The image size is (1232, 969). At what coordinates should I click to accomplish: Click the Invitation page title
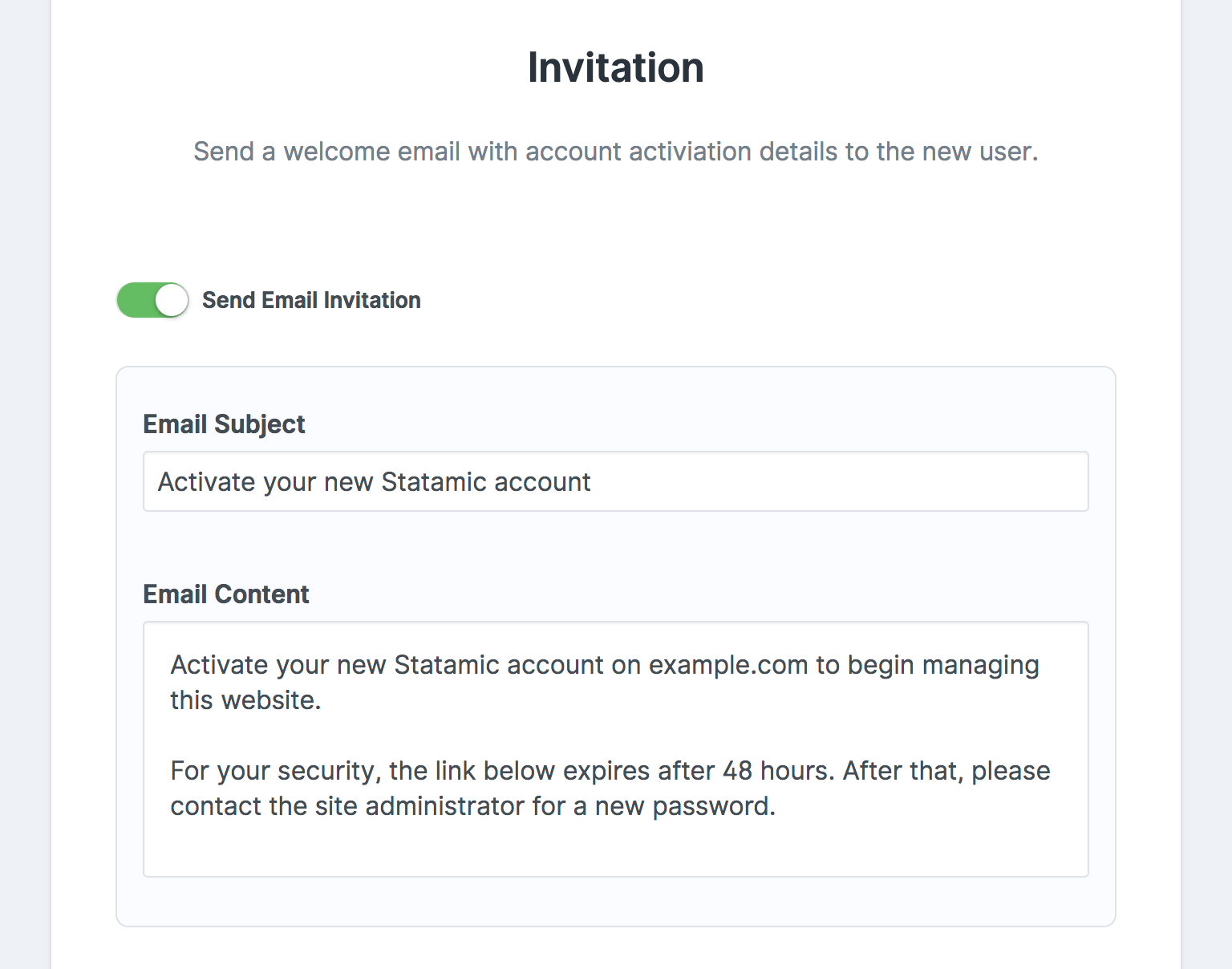615,67
